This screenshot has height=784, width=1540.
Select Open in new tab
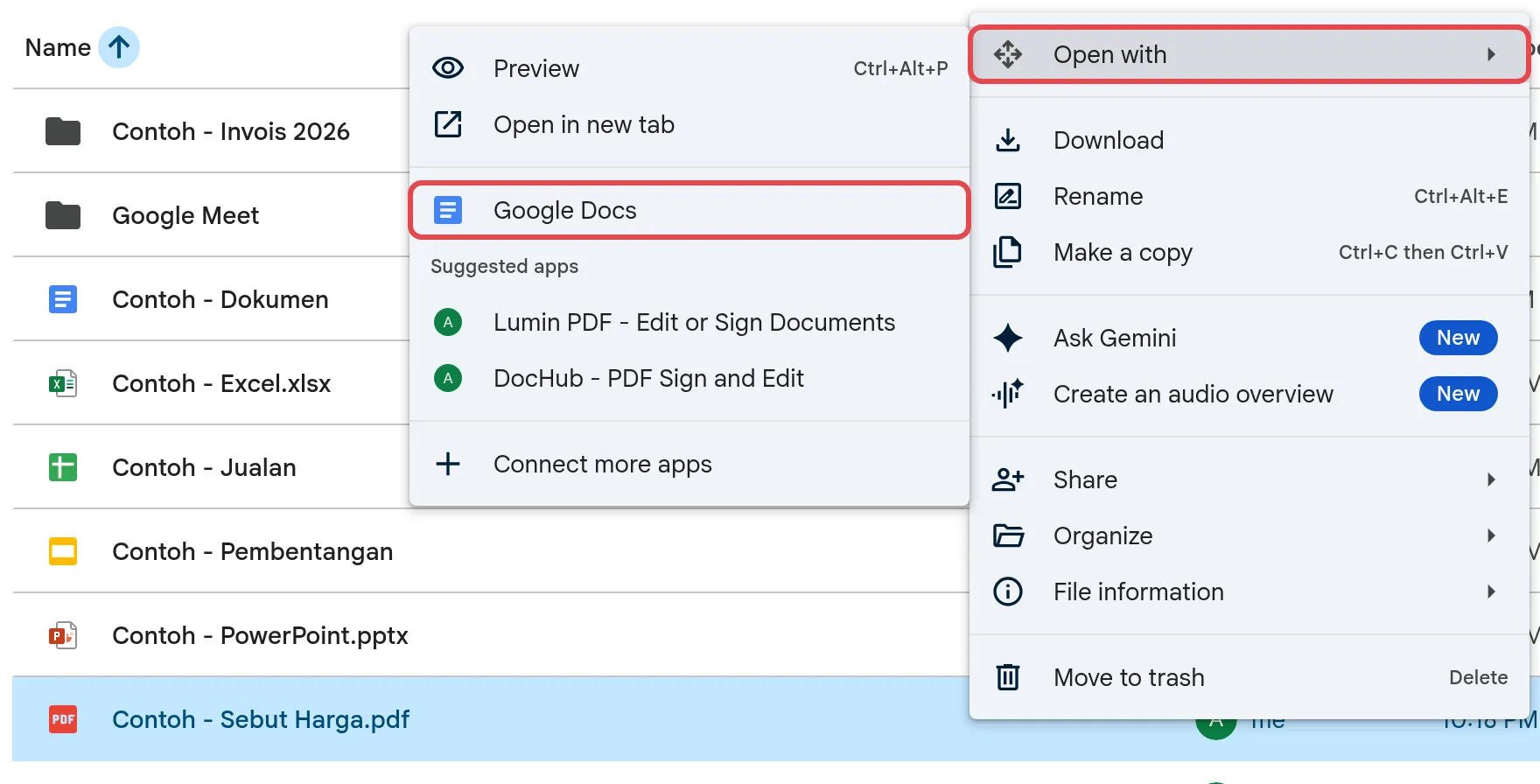click(689, 124)
